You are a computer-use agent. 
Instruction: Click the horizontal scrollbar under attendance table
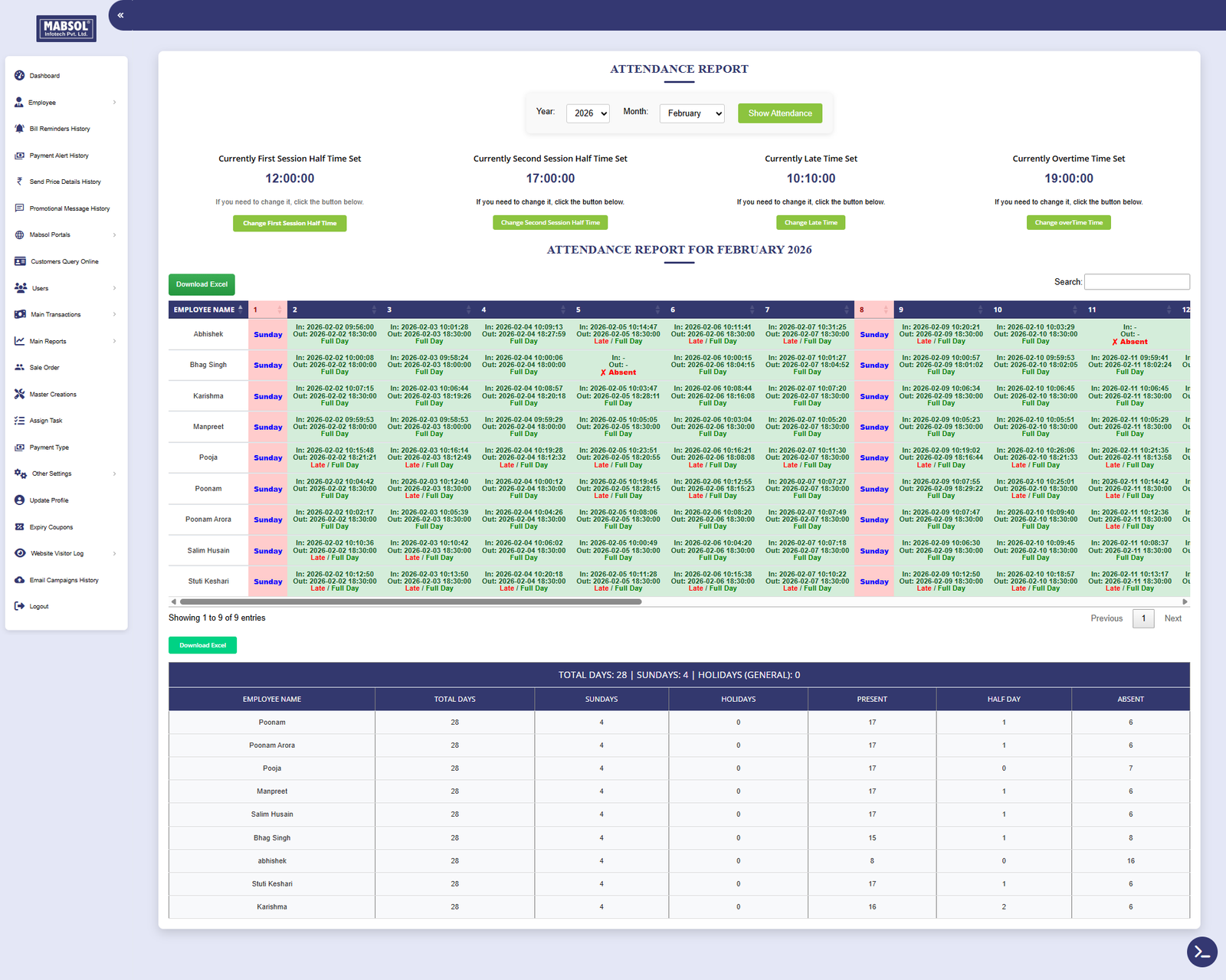(411, 602)
